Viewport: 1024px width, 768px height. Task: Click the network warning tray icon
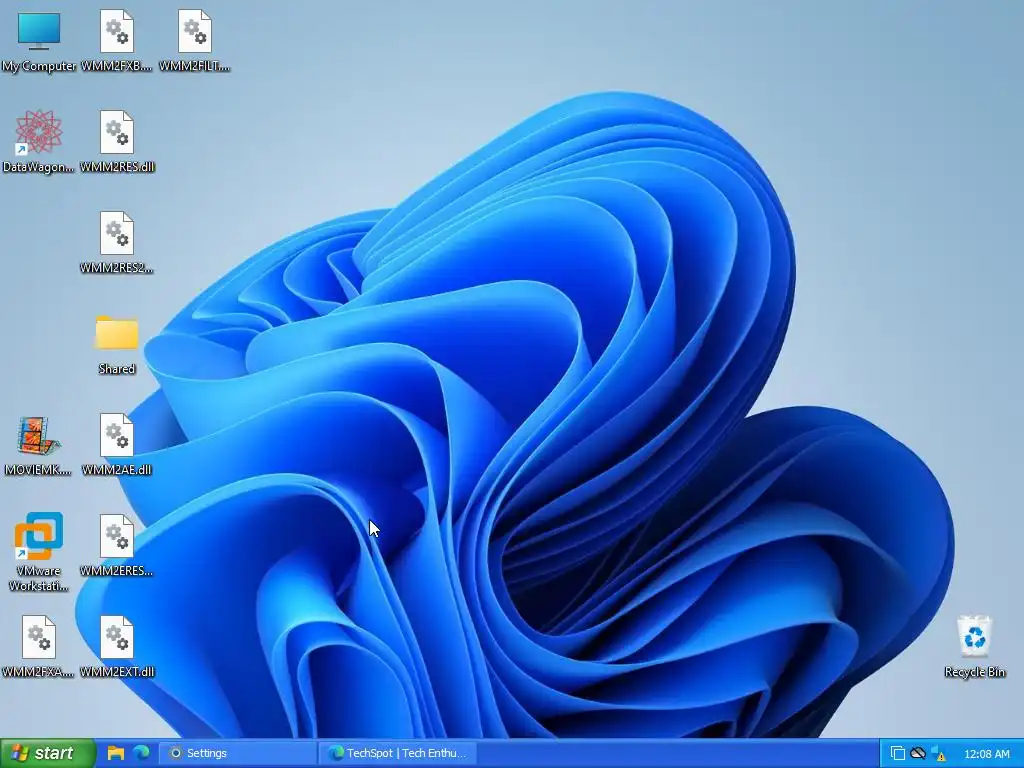[939, 754]
